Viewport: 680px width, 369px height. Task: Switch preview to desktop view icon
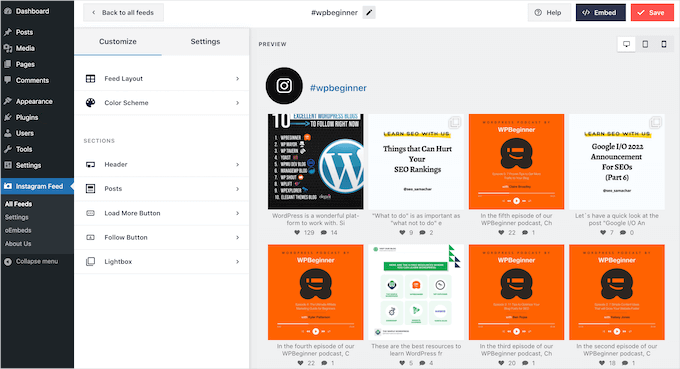pos(626,44)
